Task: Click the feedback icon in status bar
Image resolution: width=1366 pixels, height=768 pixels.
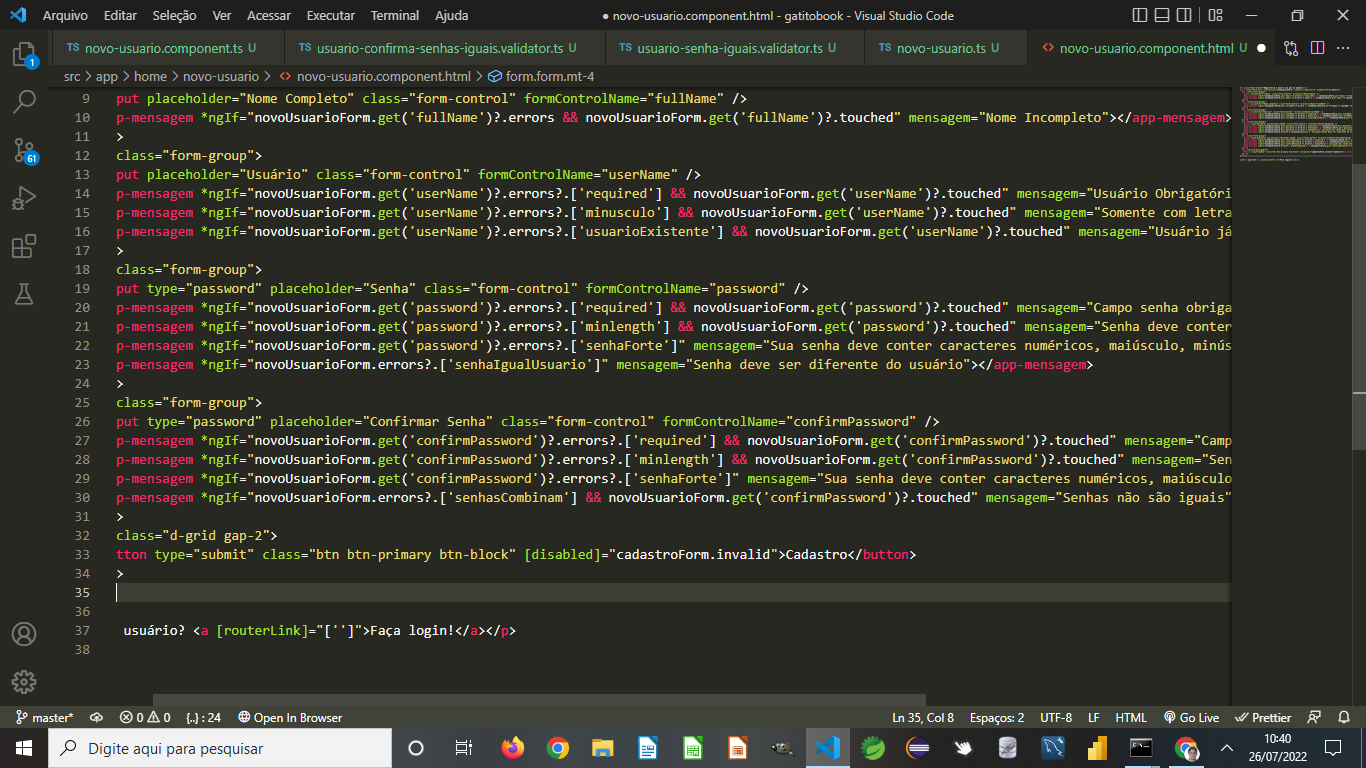Action: point(1316,718)
